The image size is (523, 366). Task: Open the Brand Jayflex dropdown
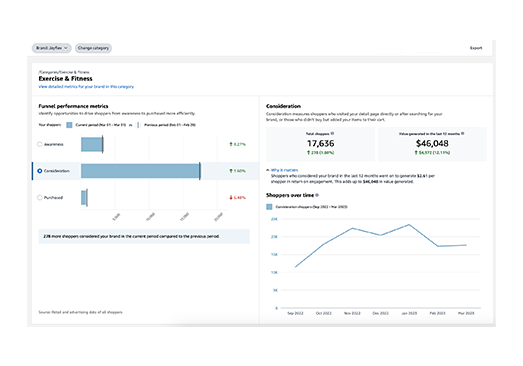(x=52, y=48)
